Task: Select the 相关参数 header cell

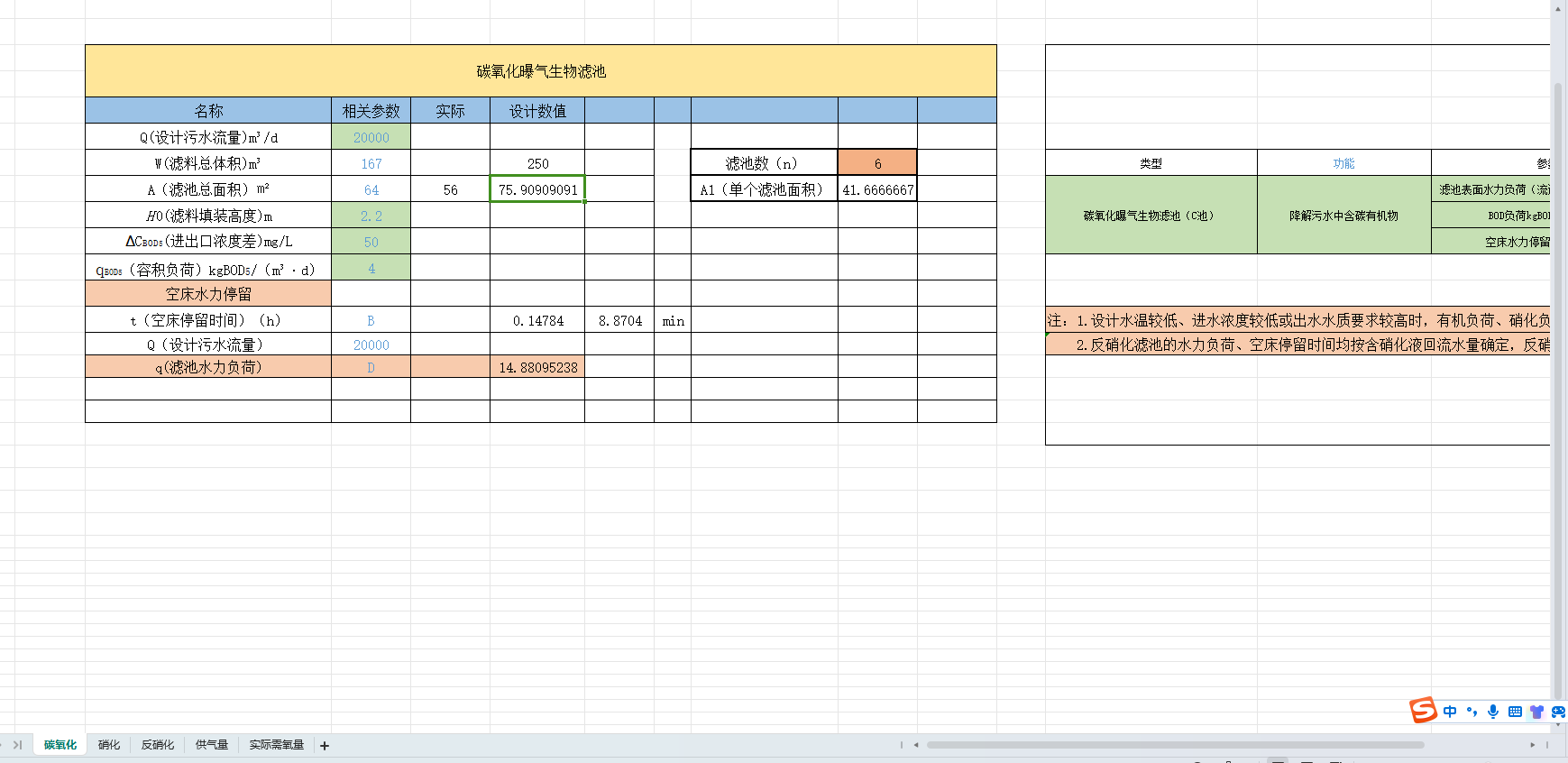Action: tap(371, 111)
